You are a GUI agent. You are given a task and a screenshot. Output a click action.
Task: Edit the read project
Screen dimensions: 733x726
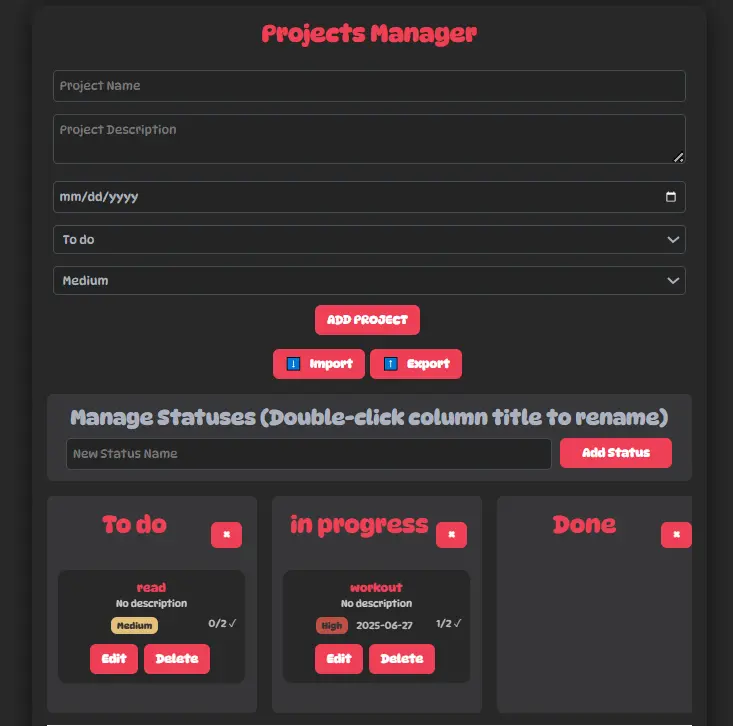coord(114,659)
